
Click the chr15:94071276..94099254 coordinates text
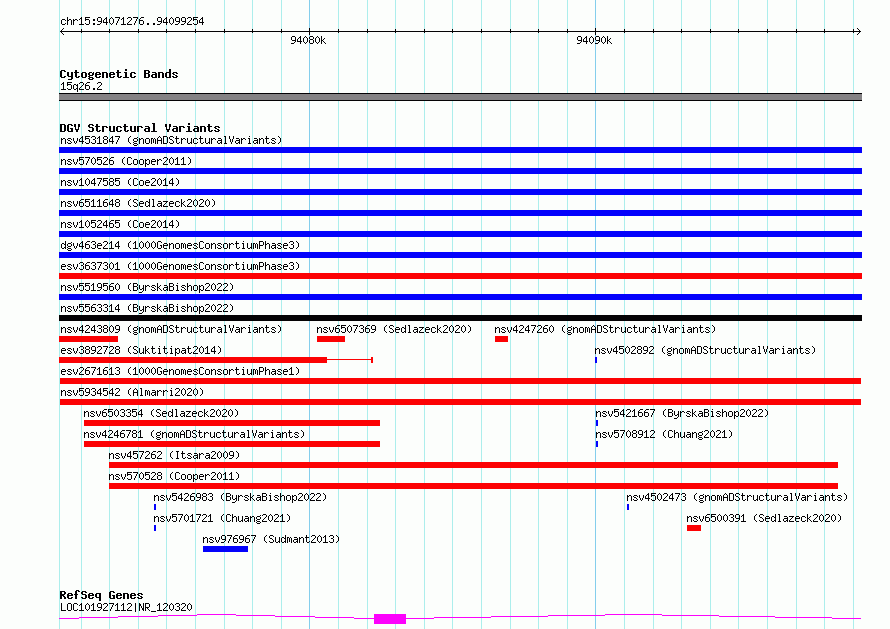132,21
